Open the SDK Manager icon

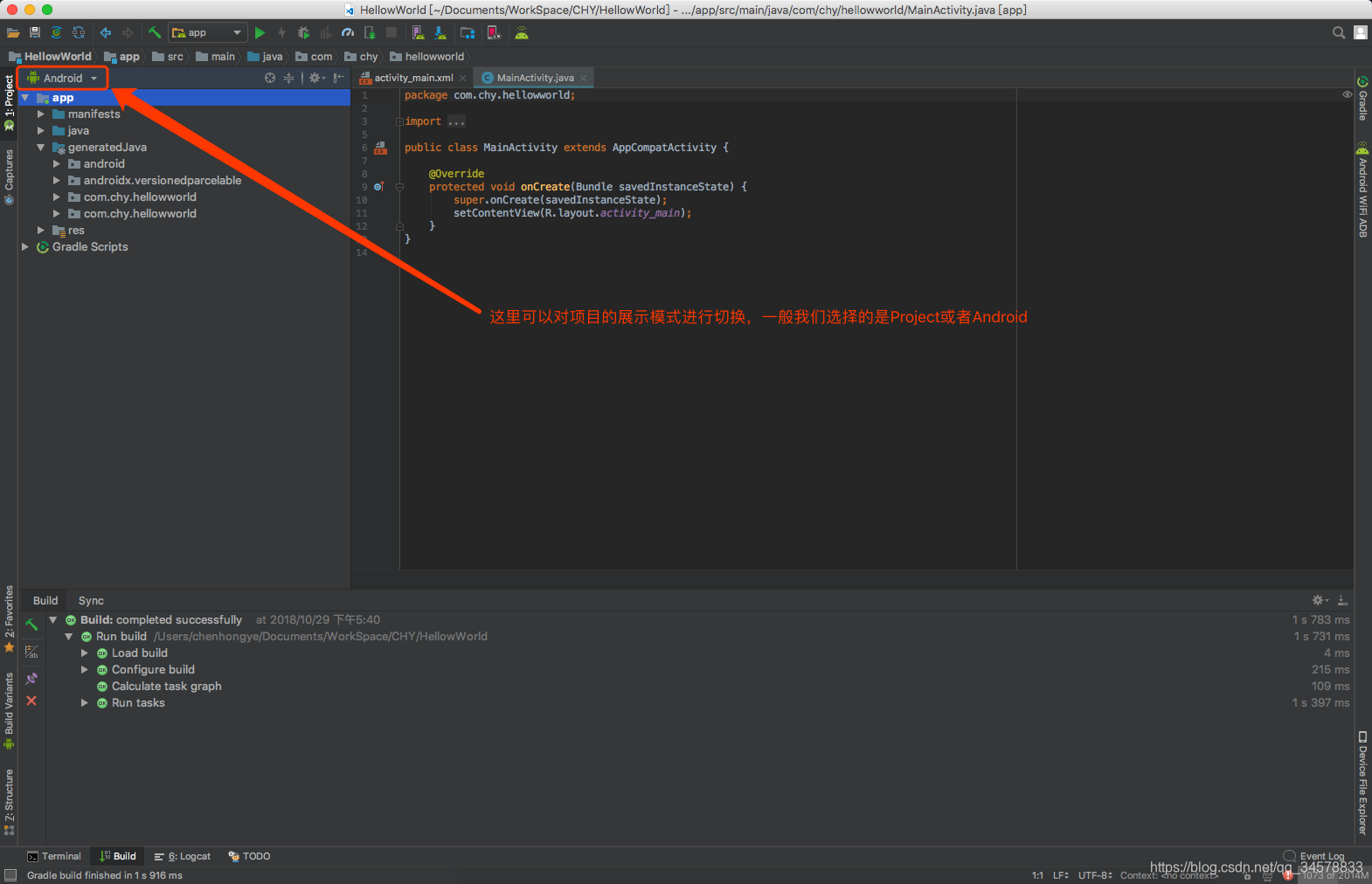[440, 33]
